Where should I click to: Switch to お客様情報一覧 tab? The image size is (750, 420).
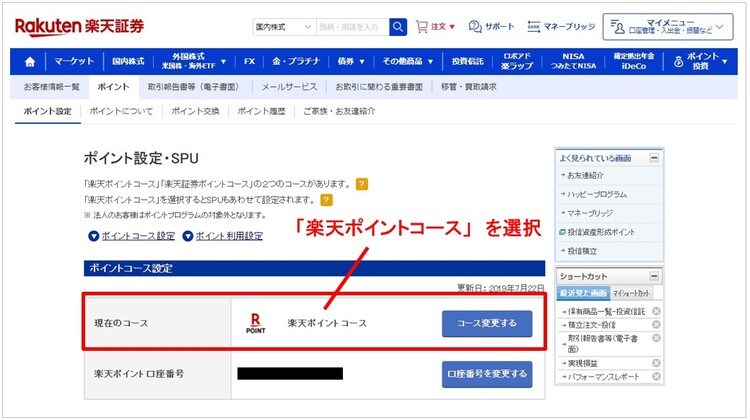click(52, 87)
